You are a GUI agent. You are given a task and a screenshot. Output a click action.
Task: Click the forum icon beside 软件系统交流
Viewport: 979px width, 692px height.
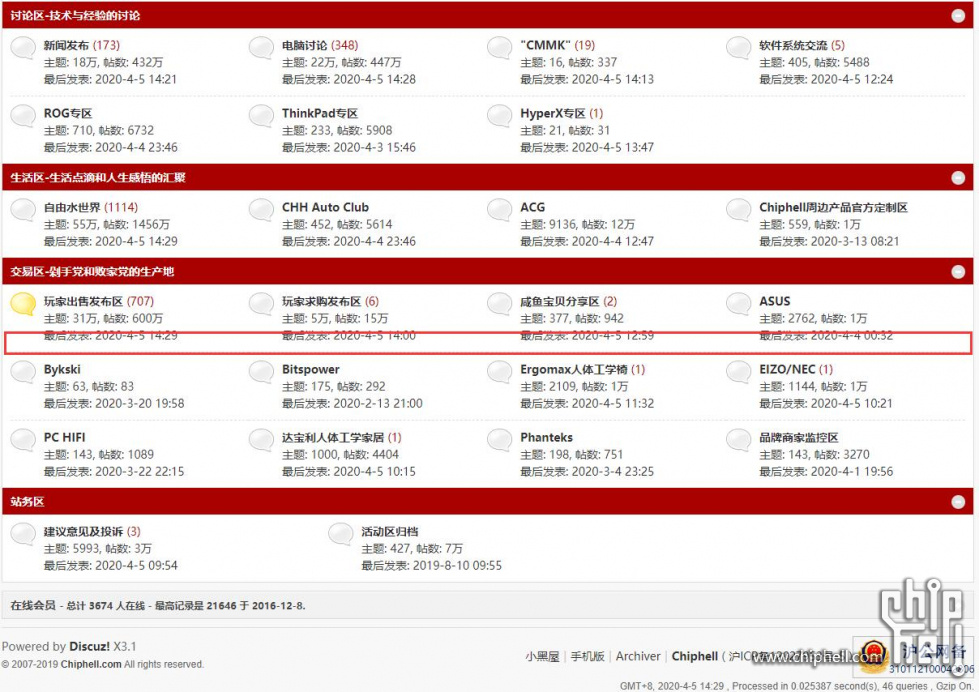pos(739,47)
